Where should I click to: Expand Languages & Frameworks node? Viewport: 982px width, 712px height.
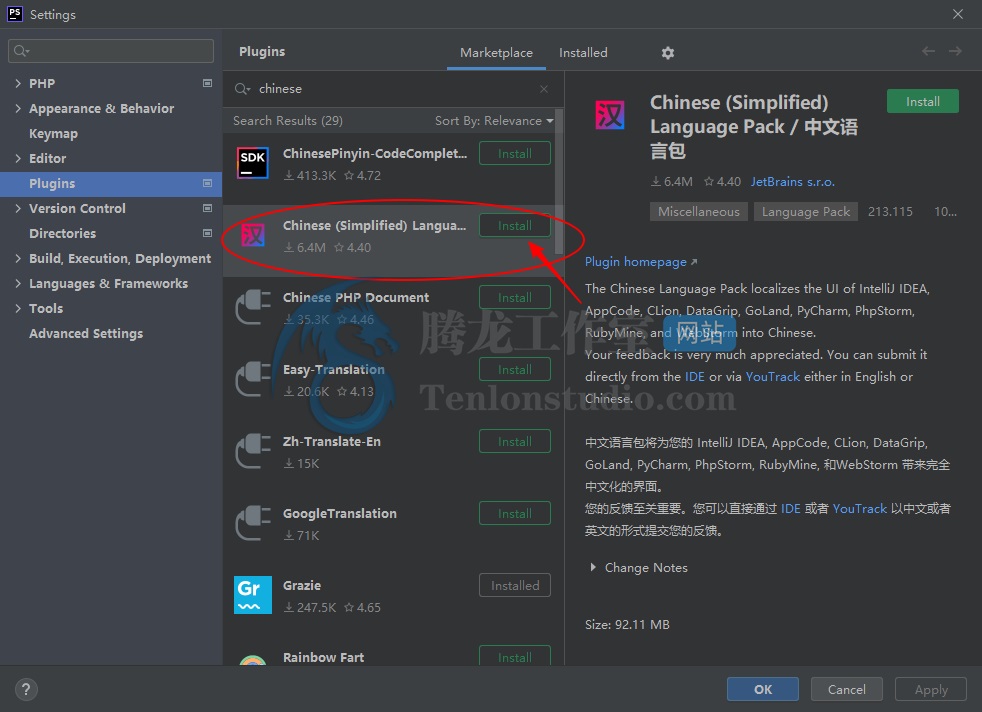(18, 284)
